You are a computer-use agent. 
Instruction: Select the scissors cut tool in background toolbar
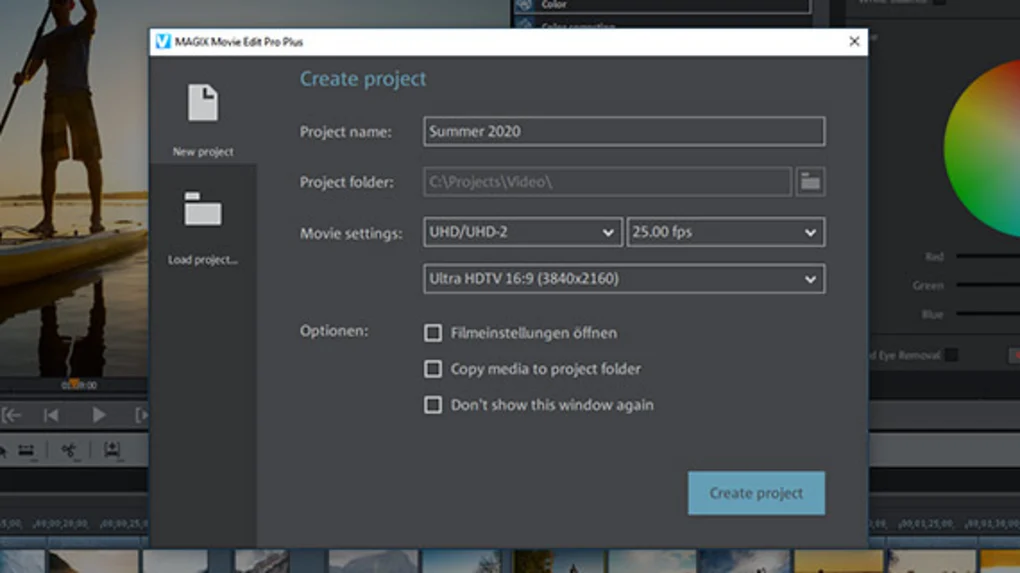point(69,450)
